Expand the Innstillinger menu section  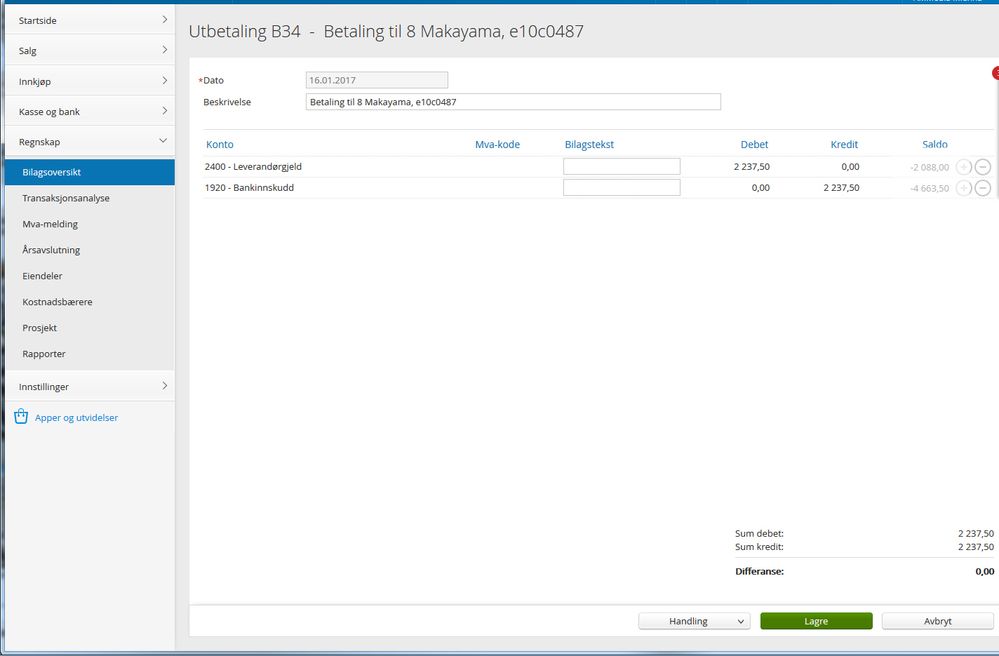pos(90,386)
